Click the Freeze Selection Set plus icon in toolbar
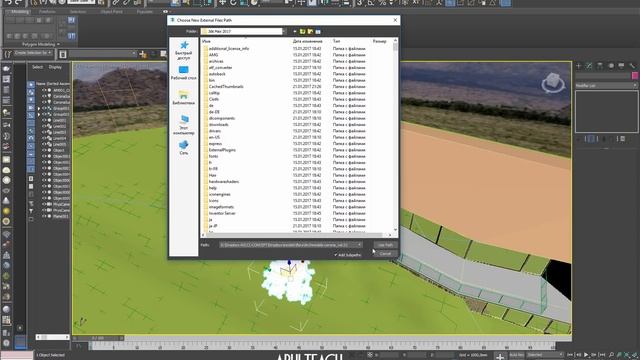The width and height of the screenshot is (640, 360). 143,54
